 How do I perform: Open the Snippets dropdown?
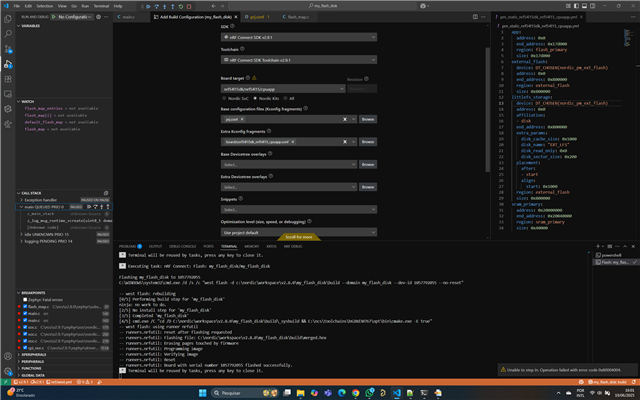[299, 209]
